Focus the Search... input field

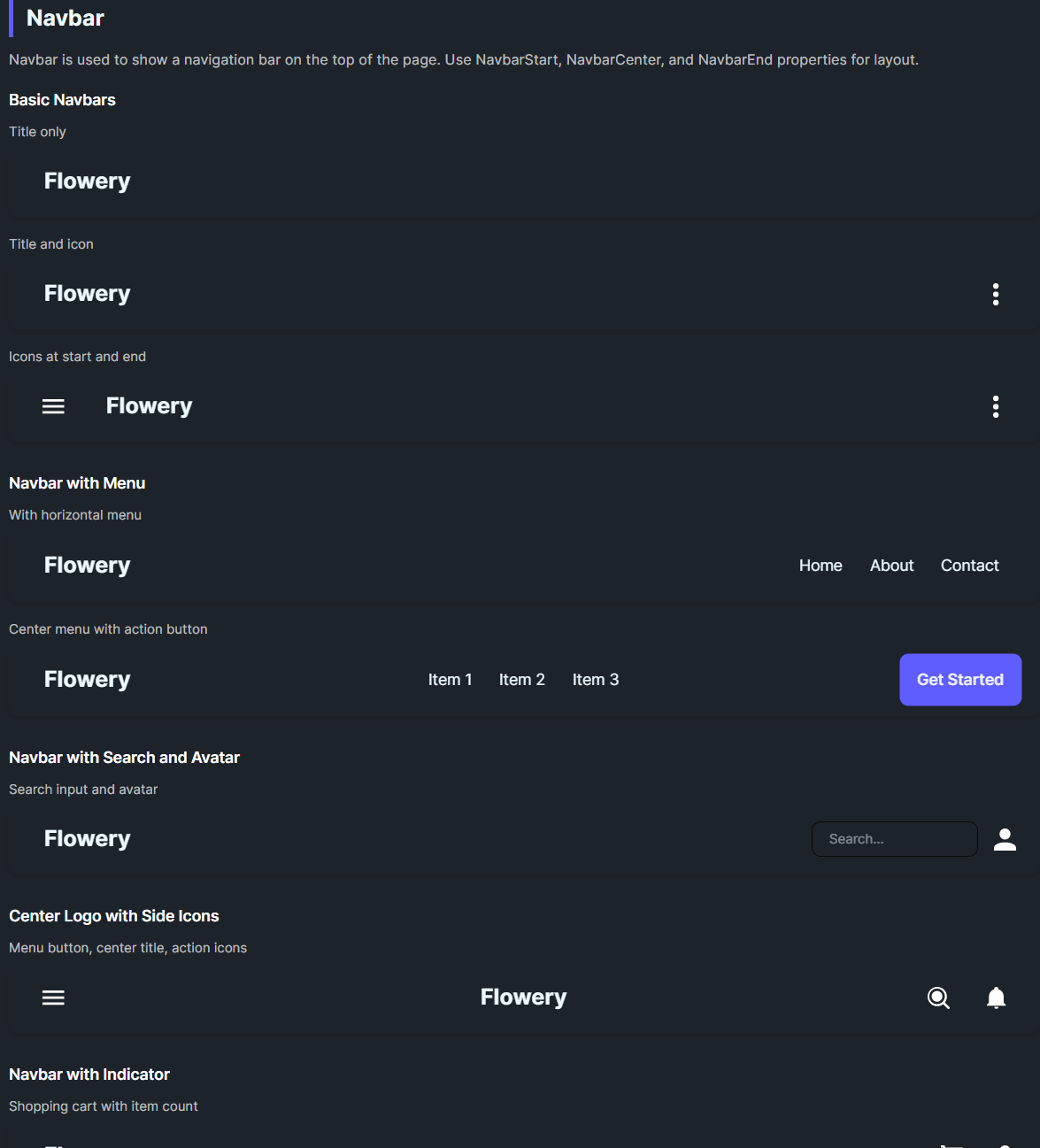[894, 839]
